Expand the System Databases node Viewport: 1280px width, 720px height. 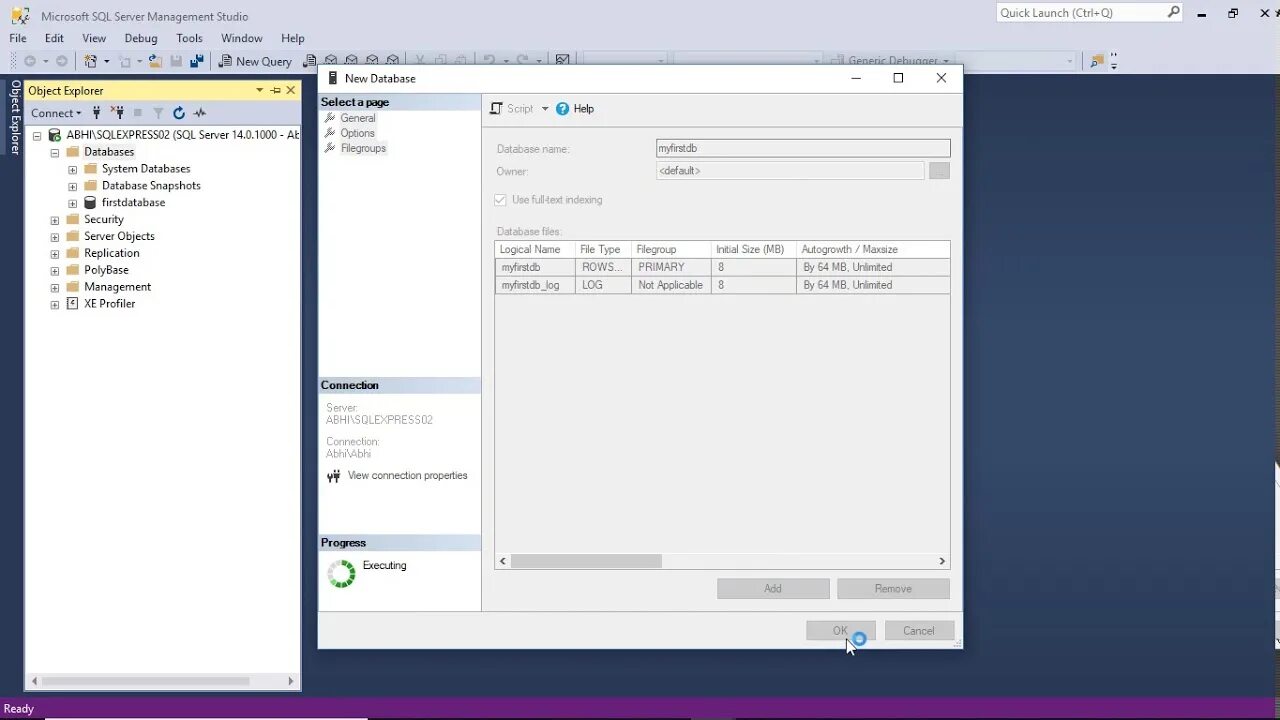click(x=72, y=169)
